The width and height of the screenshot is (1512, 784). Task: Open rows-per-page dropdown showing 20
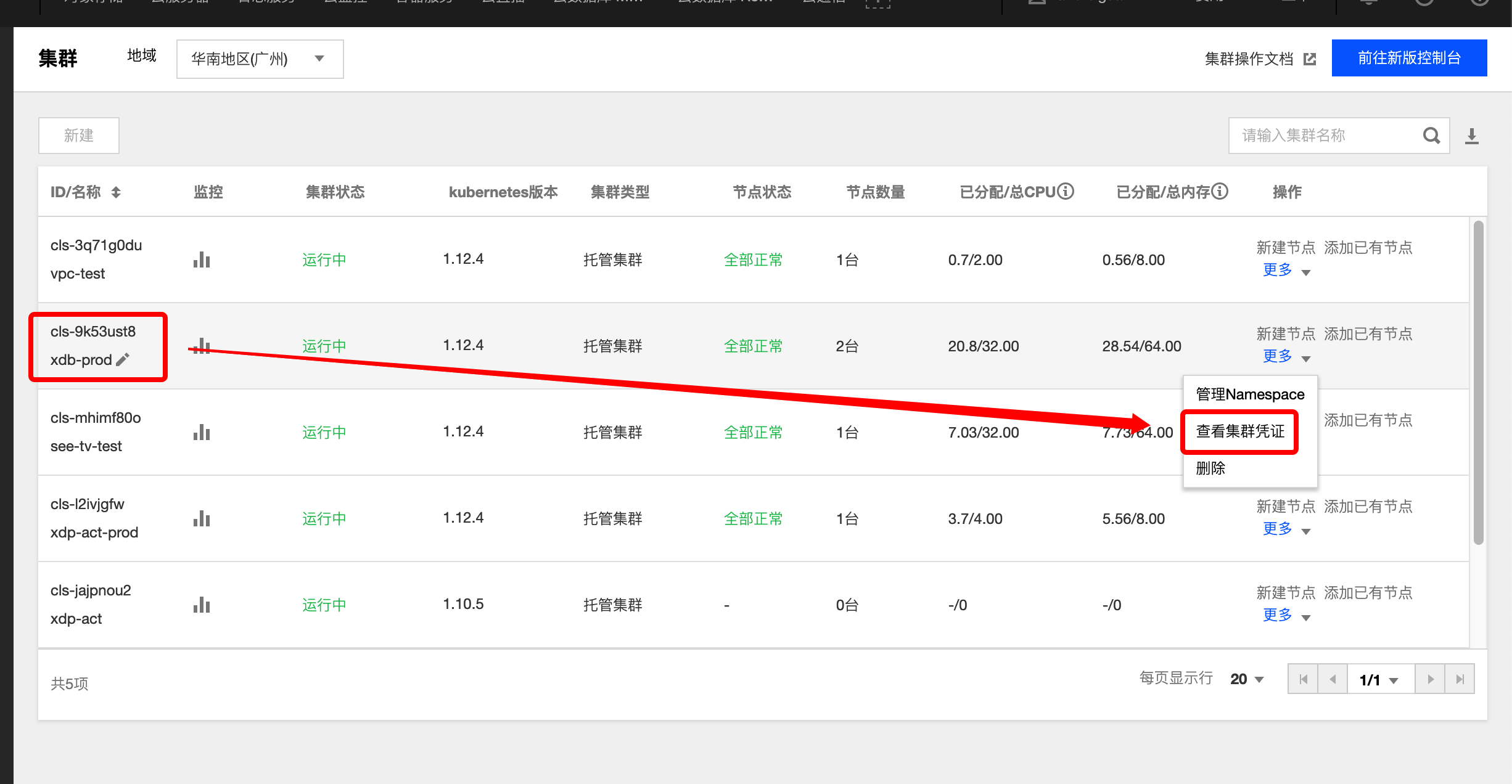(1247, 679)
